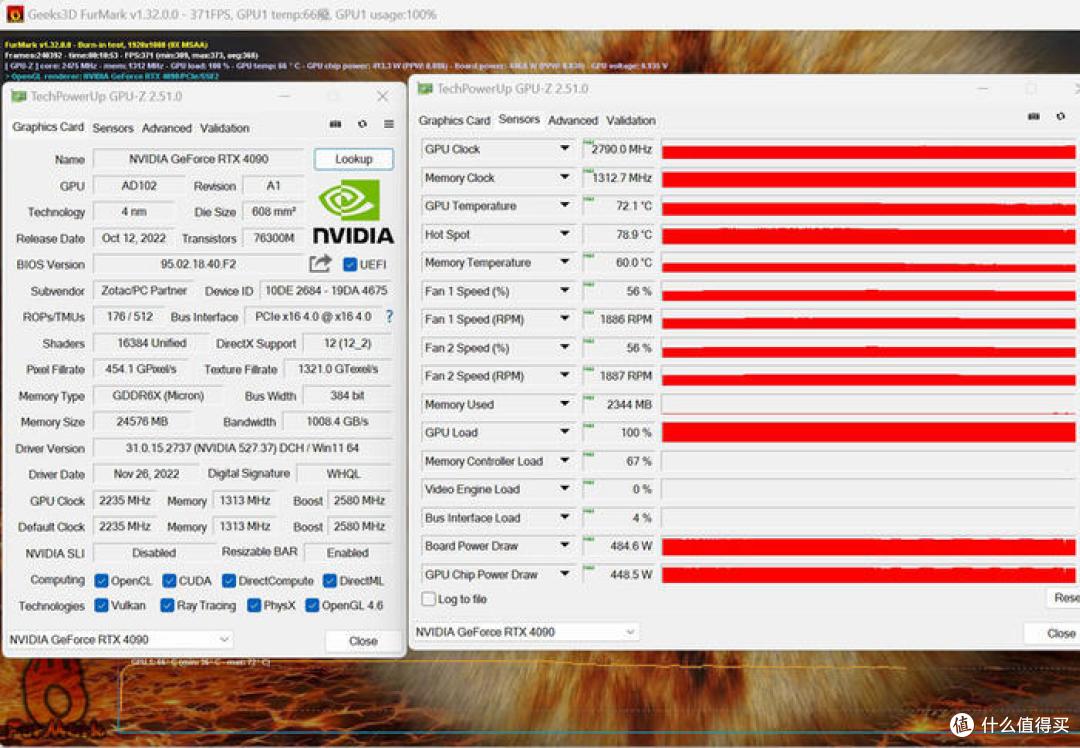
Task: Open the Video Engine Load dropdown
Action: (x=564, y=489)
